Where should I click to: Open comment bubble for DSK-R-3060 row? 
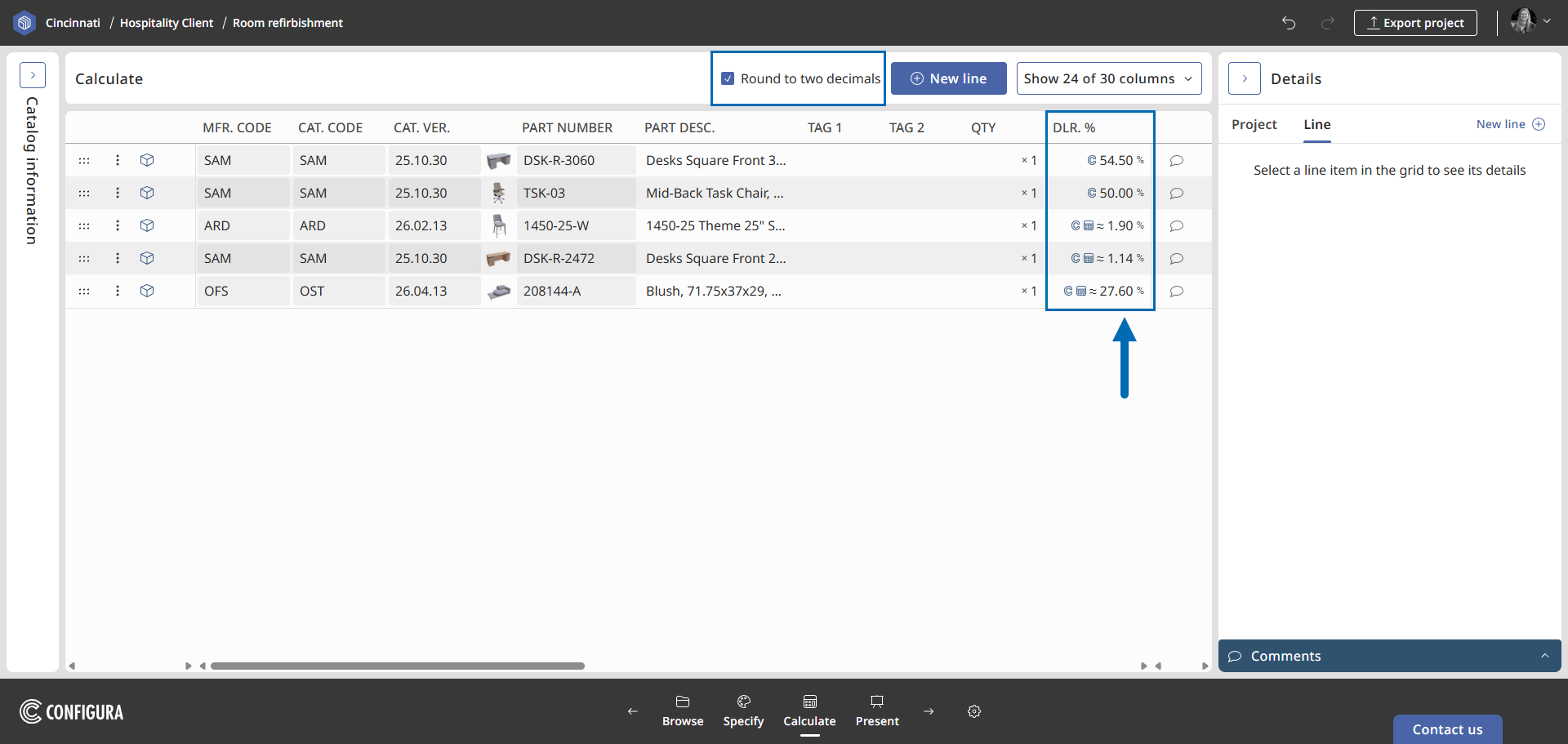(x=1177, y=161)
